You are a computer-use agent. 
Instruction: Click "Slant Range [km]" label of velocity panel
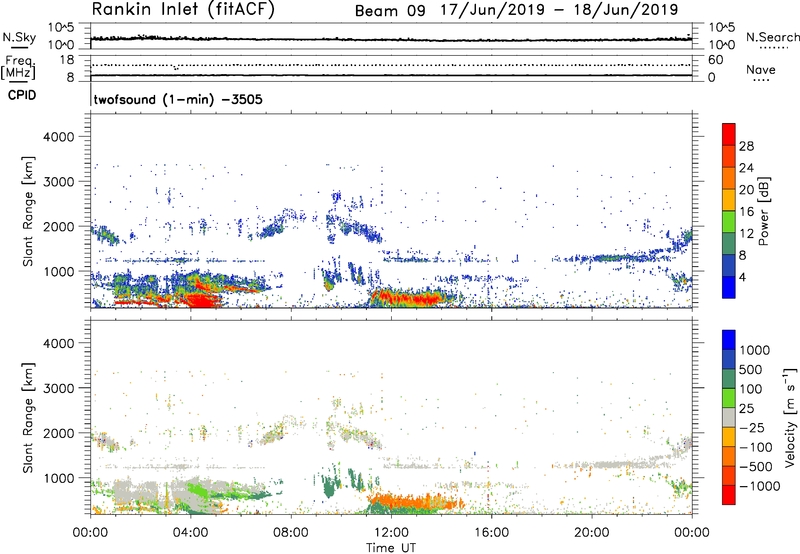pyautogui.click(x=28, y=418)
